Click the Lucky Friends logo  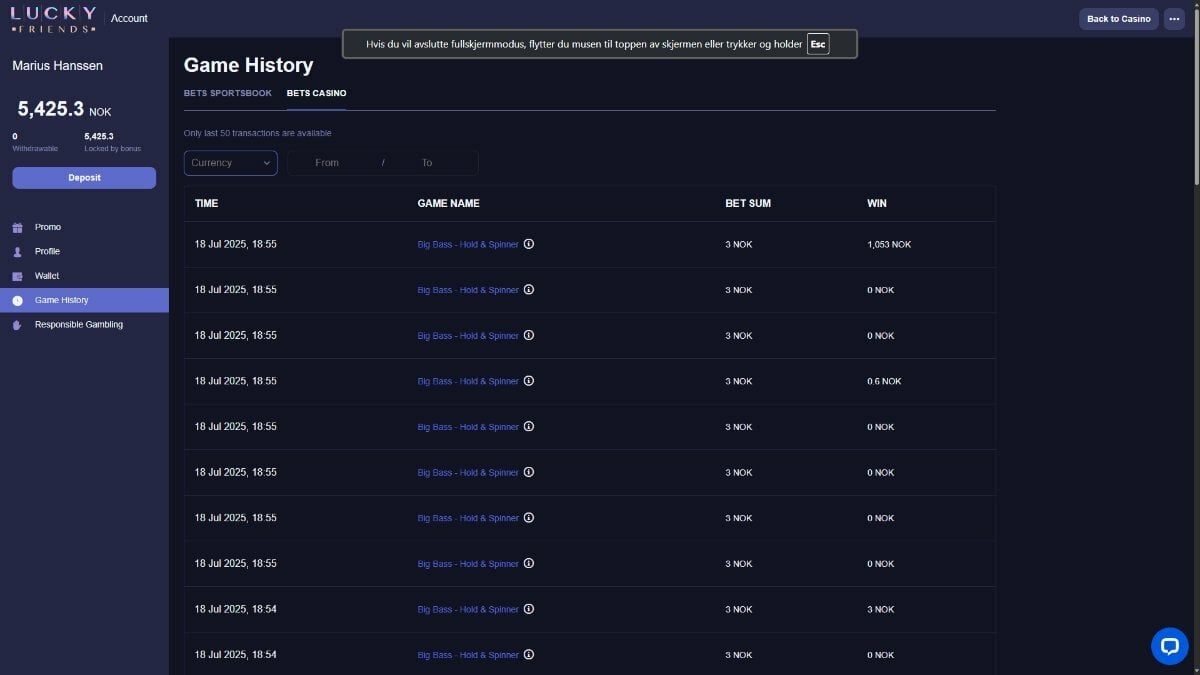(x=54, y=19)
